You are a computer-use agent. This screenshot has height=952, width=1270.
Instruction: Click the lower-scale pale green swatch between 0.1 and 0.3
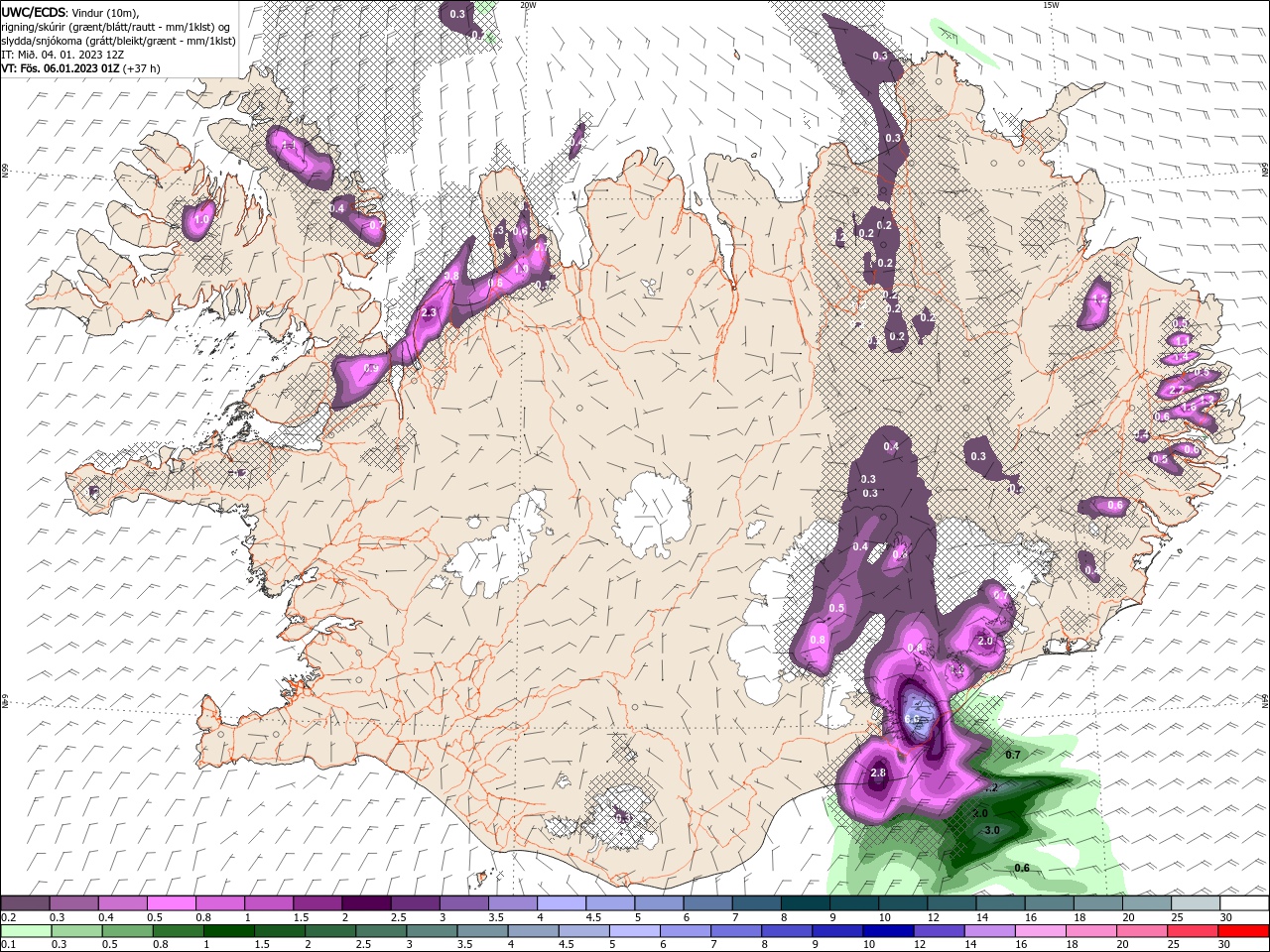point(26,931)
